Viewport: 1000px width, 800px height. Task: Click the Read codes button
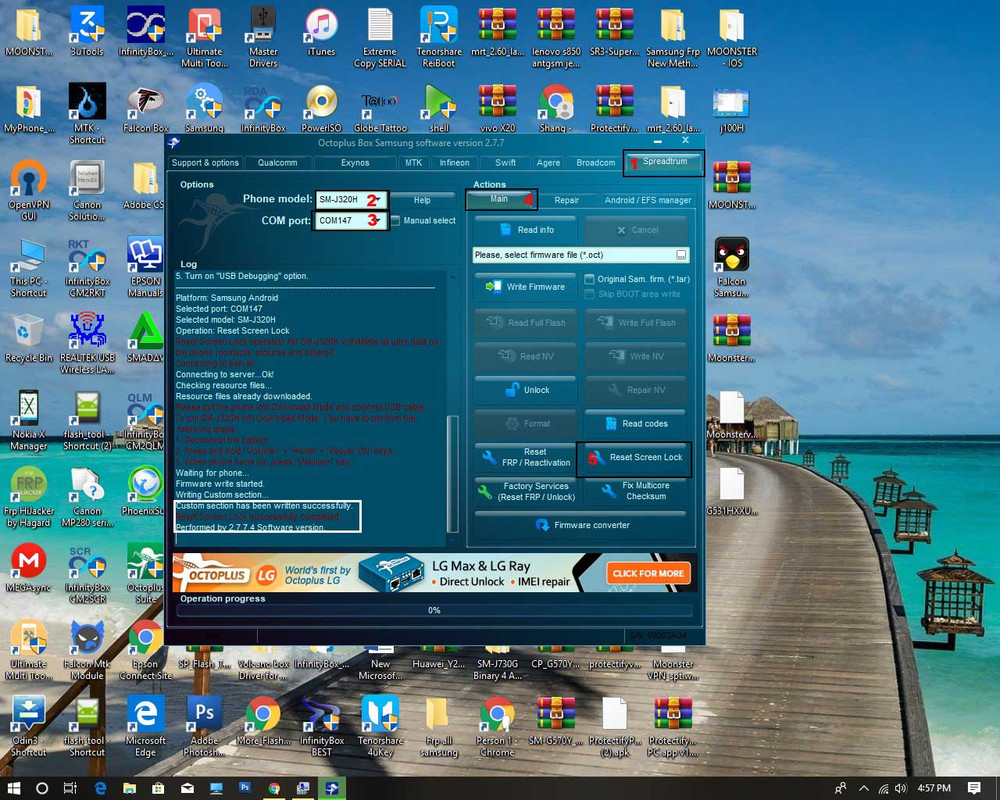(635, 424)
